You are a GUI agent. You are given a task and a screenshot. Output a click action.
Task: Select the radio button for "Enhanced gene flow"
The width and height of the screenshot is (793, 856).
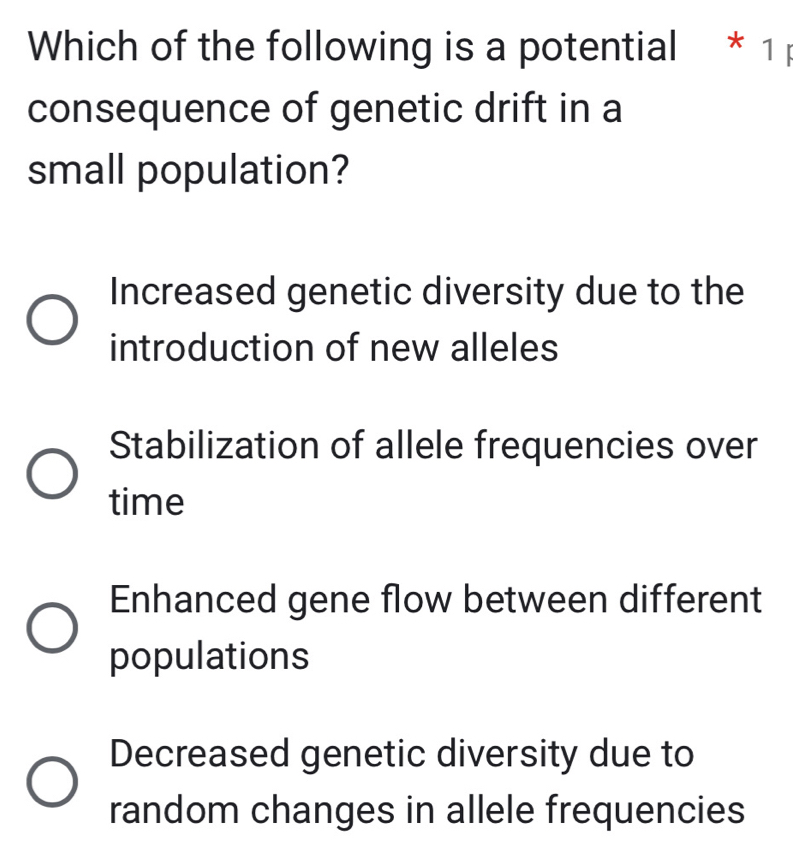click(53, 628)
